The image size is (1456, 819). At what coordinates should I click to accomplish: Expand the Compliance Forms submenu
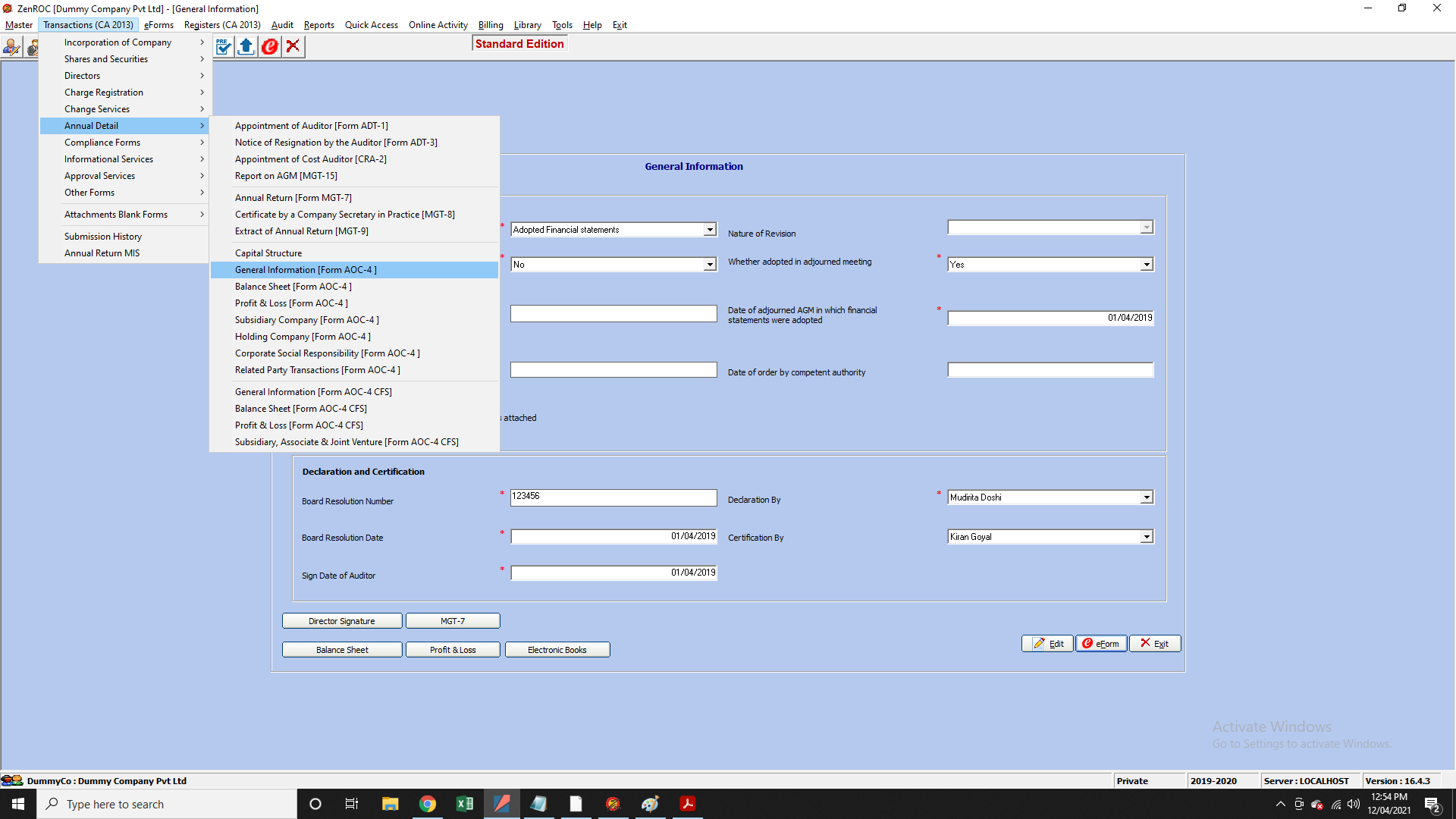102,143
